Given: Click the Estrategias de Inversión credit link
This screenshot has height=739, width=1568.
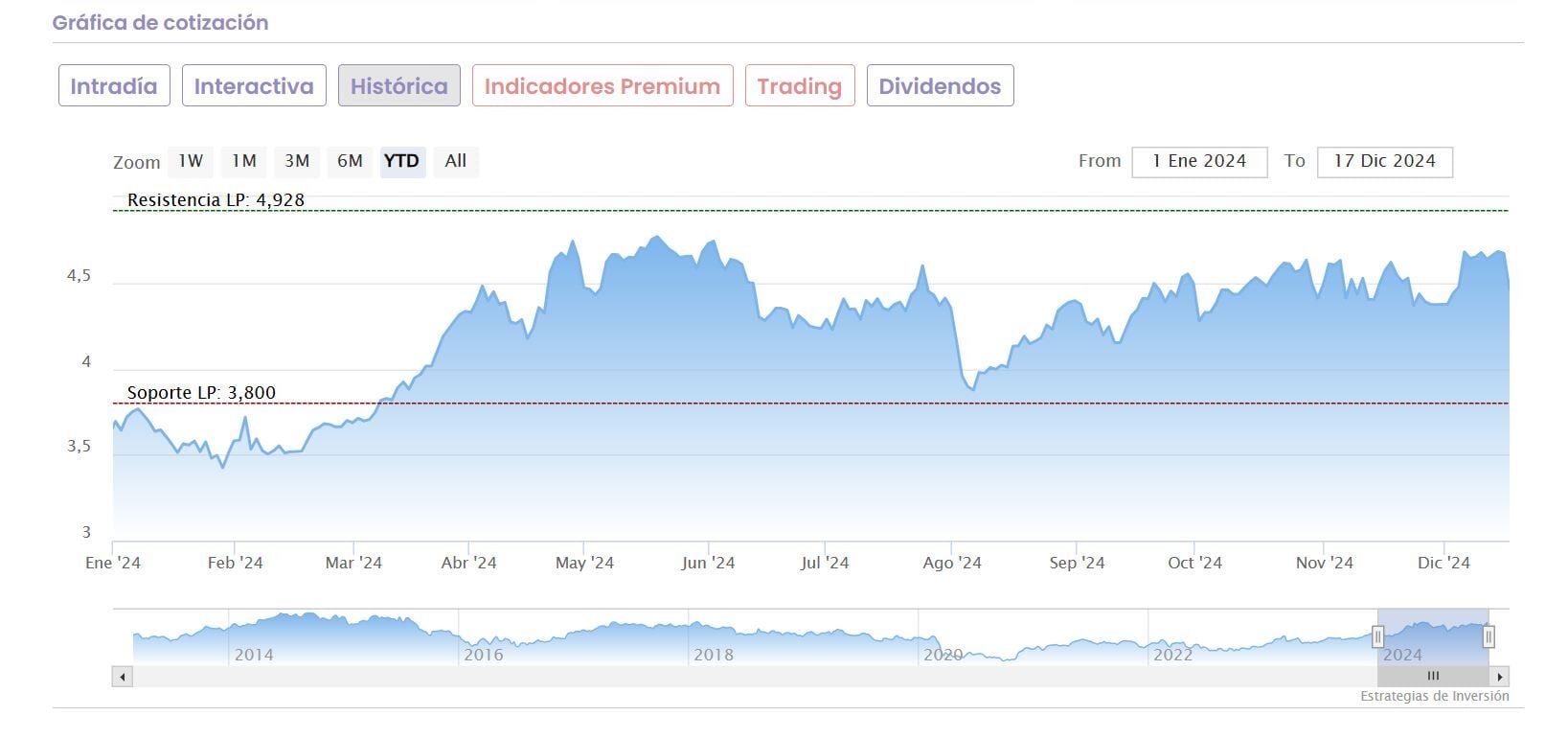Looking at the screenshot, I should 1434,697.
